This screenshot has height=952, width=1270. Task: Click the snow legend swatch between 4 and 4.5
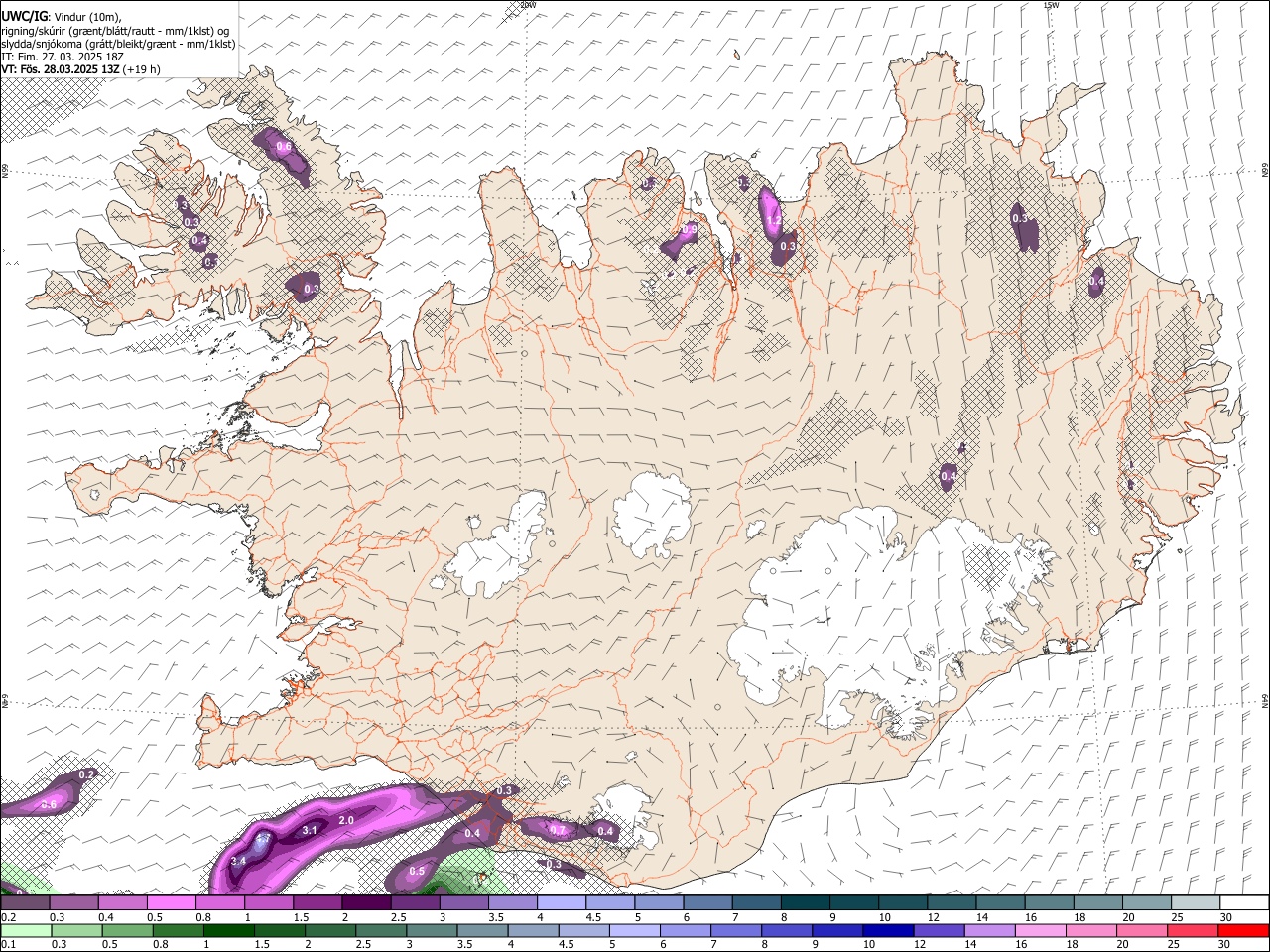560,902
